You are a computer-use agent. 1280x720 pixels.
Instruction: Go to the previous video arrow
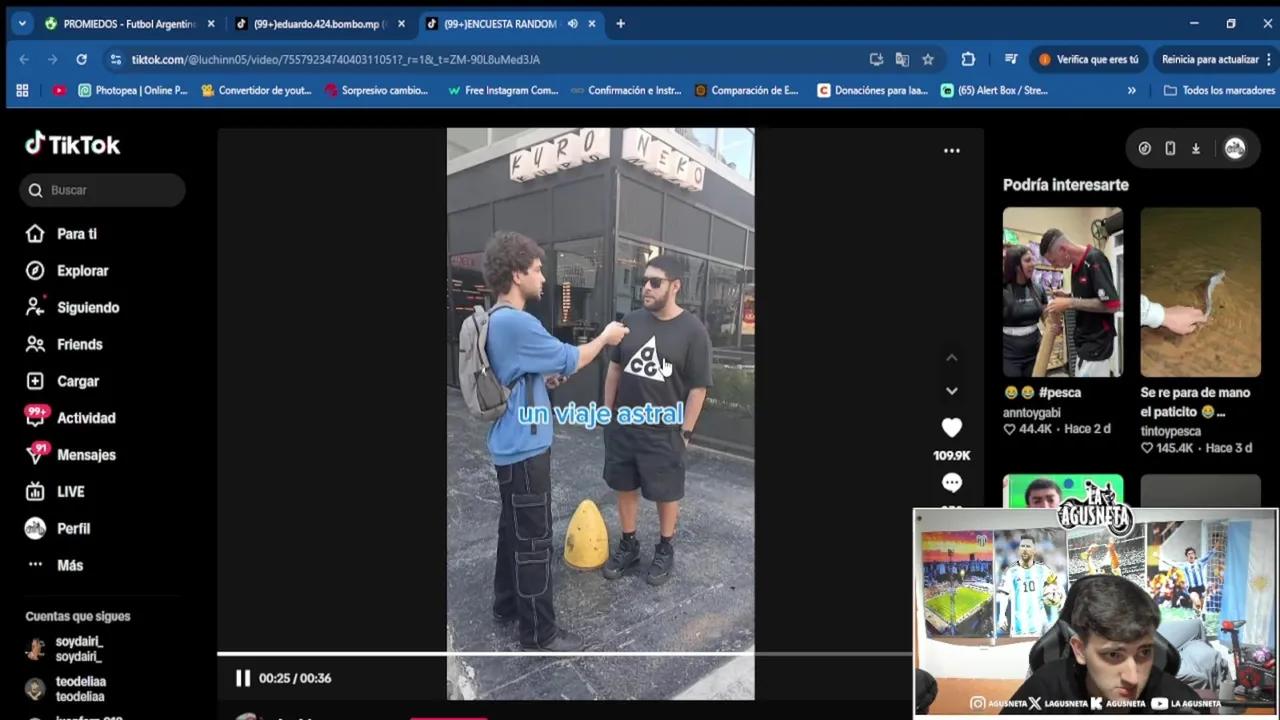click(951, 358)
